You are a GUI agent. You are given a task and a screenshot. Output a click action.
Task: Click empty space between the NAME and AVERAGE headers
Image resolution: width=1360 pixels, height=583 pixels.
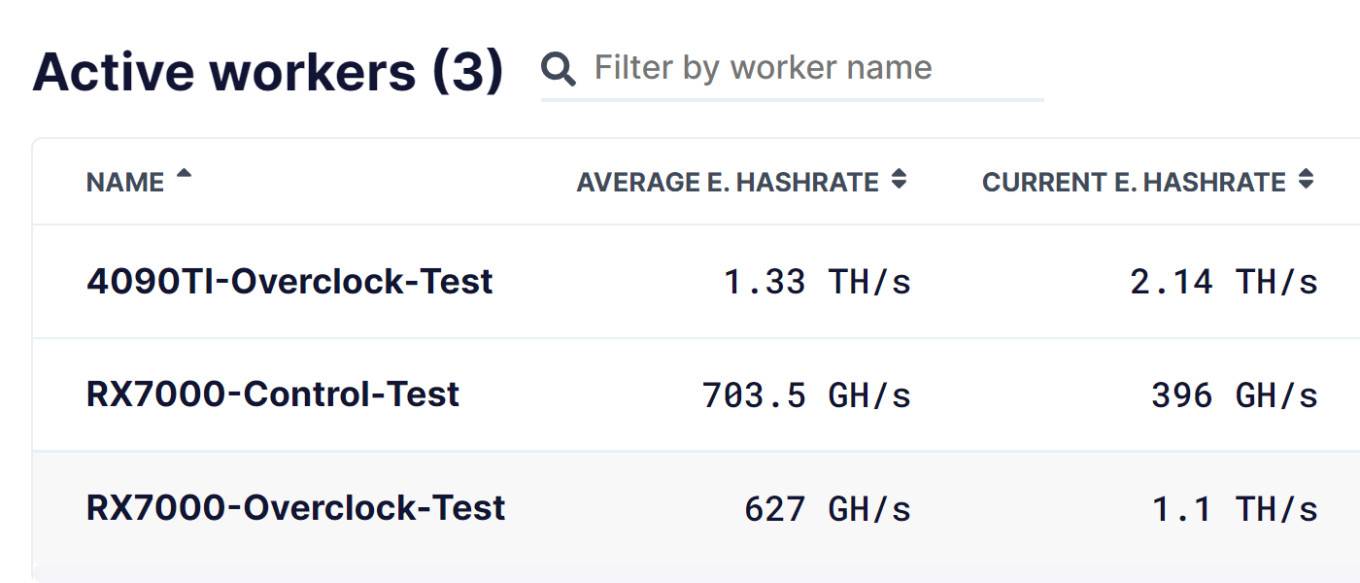(x=380, y=182)
